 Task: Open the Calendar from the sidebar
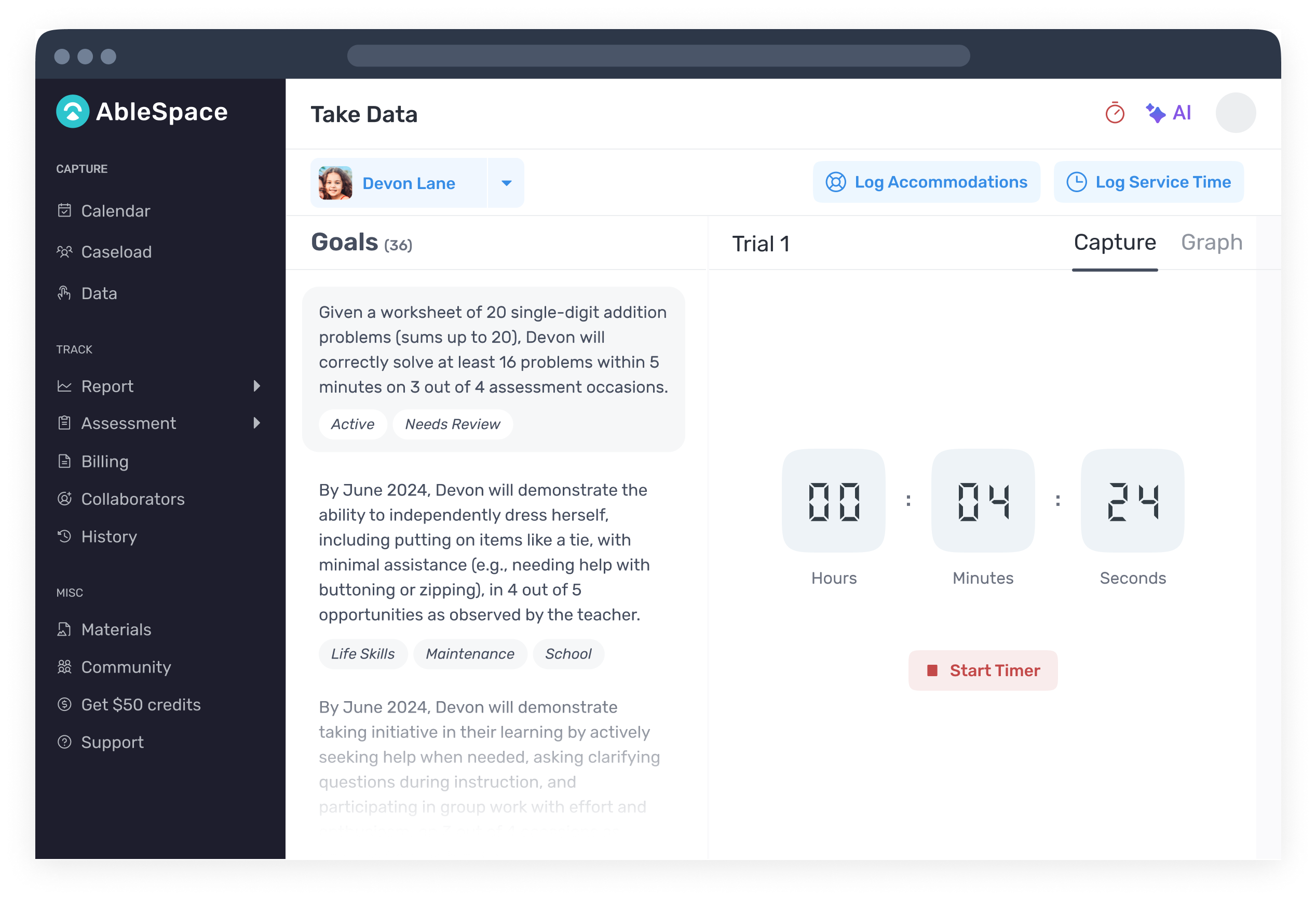116,210
